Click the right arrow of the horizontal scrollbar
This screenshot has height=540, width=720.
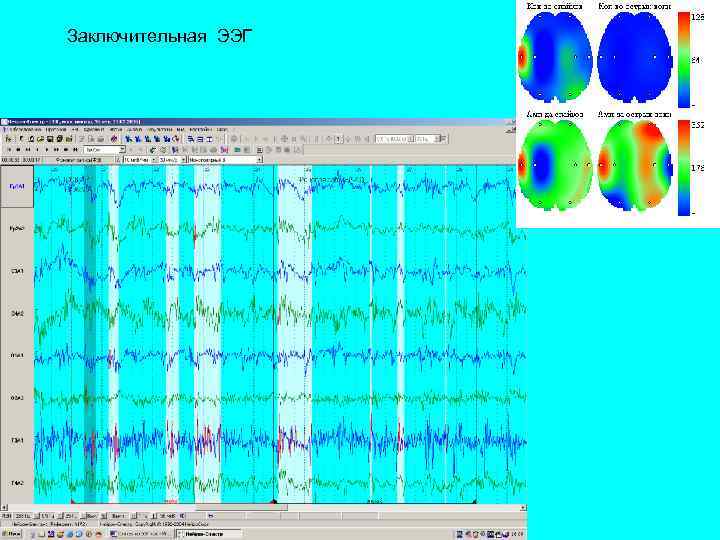coord(523,507)
